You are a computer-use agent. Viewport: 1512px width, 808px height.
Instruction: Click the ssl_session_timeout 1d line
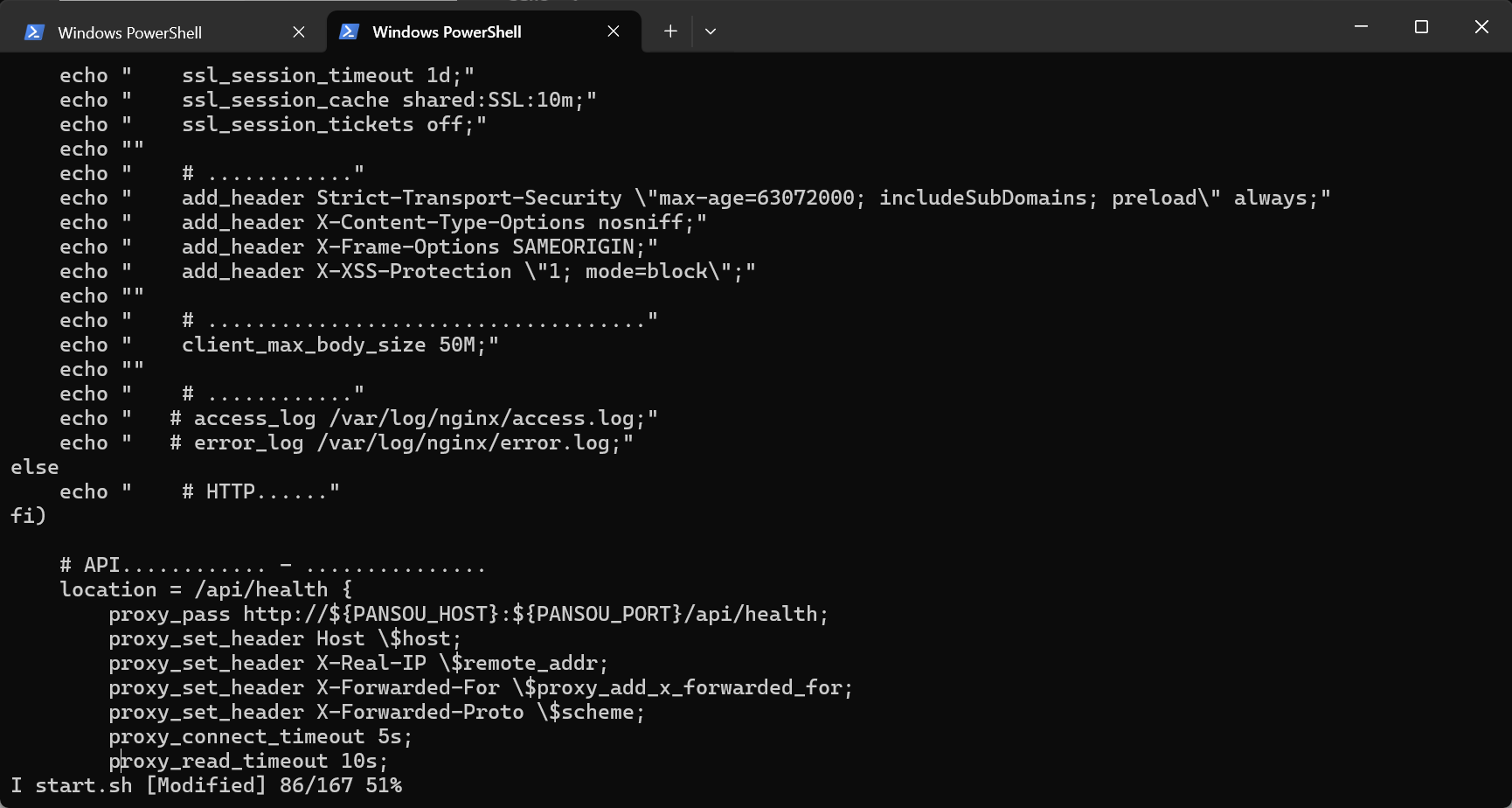coord(262,74)
